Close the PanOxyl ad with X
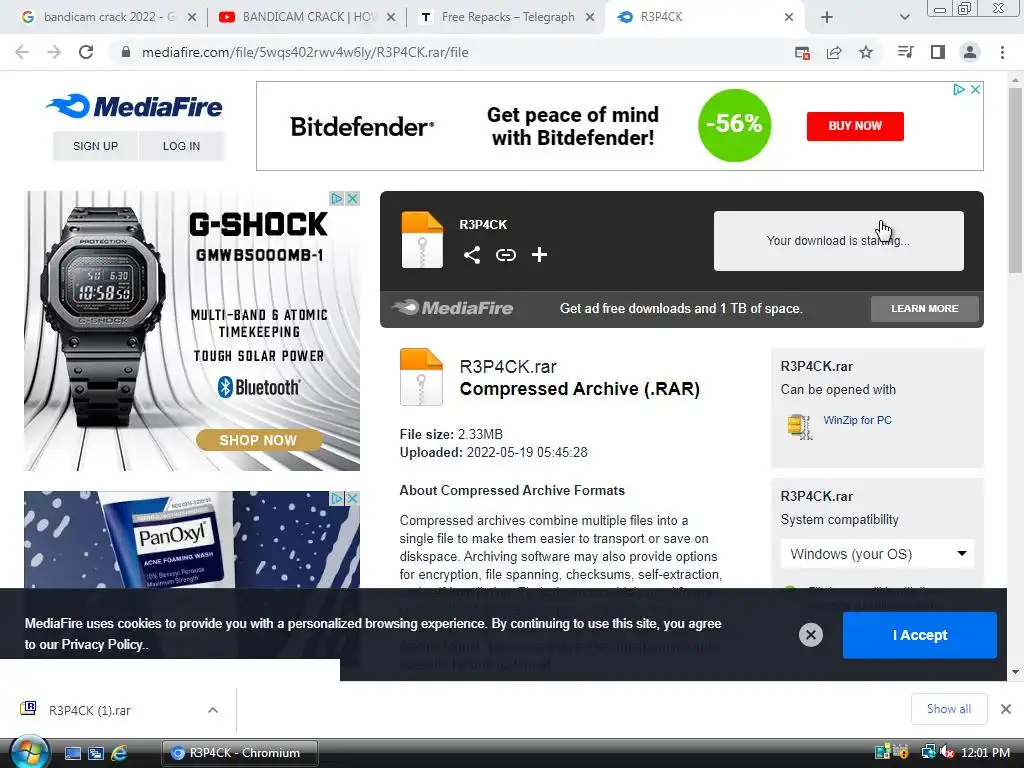The image size is (1024, 768). click(352, 498)
